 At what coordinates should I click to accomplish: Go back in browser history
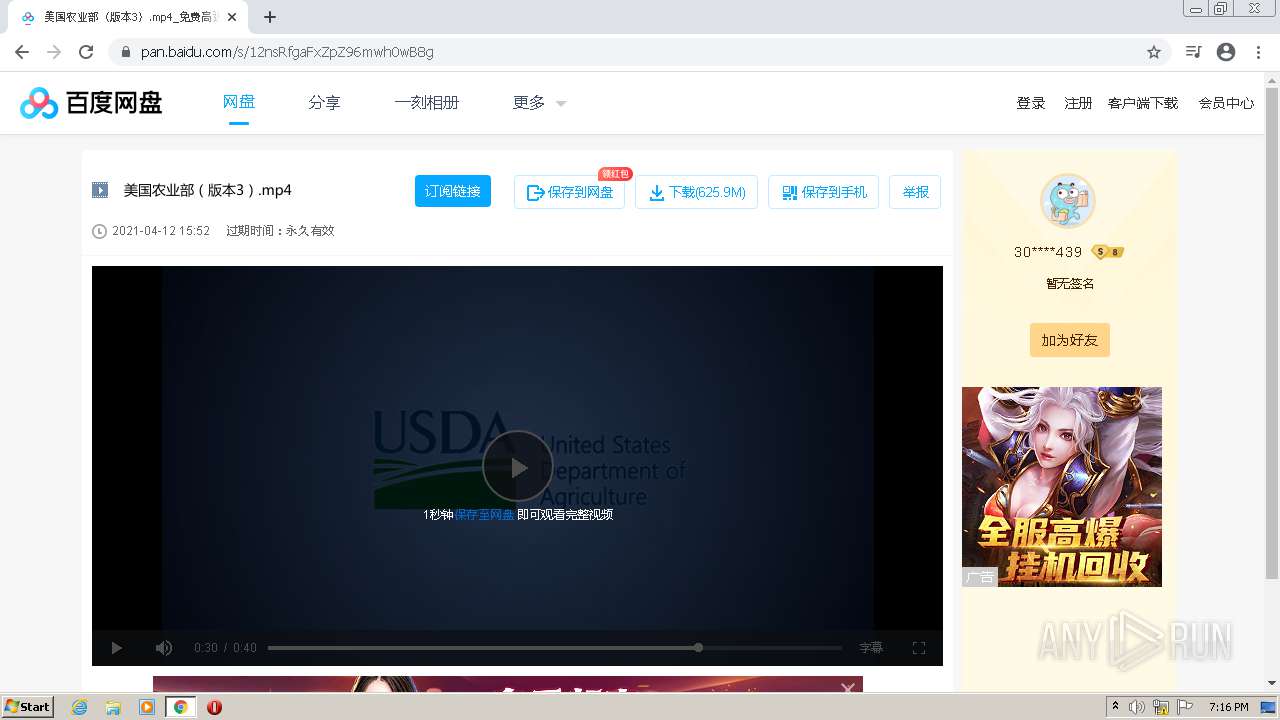[x=22, y=52]
